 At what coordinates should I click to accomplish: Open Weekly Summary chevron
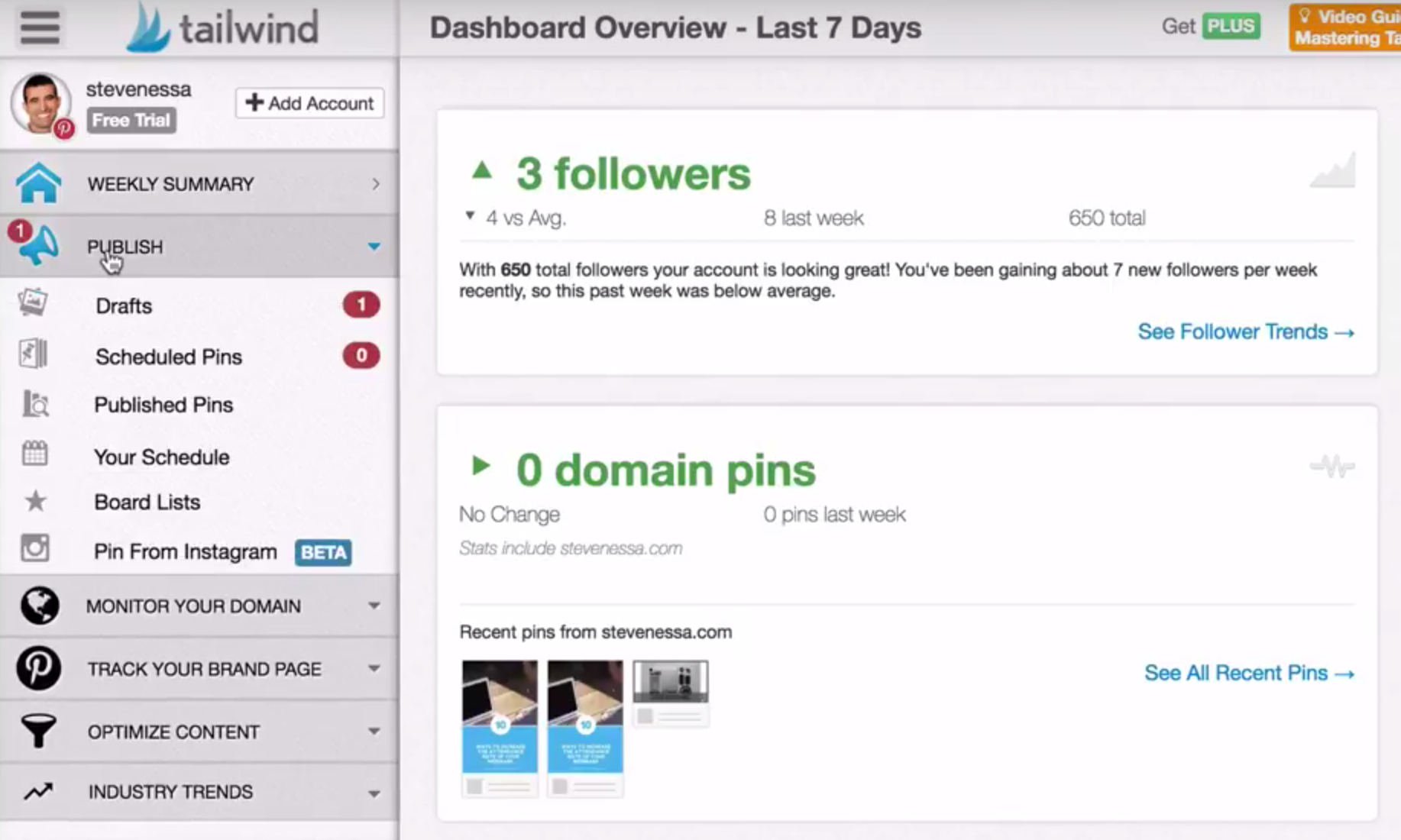point(376,184)
